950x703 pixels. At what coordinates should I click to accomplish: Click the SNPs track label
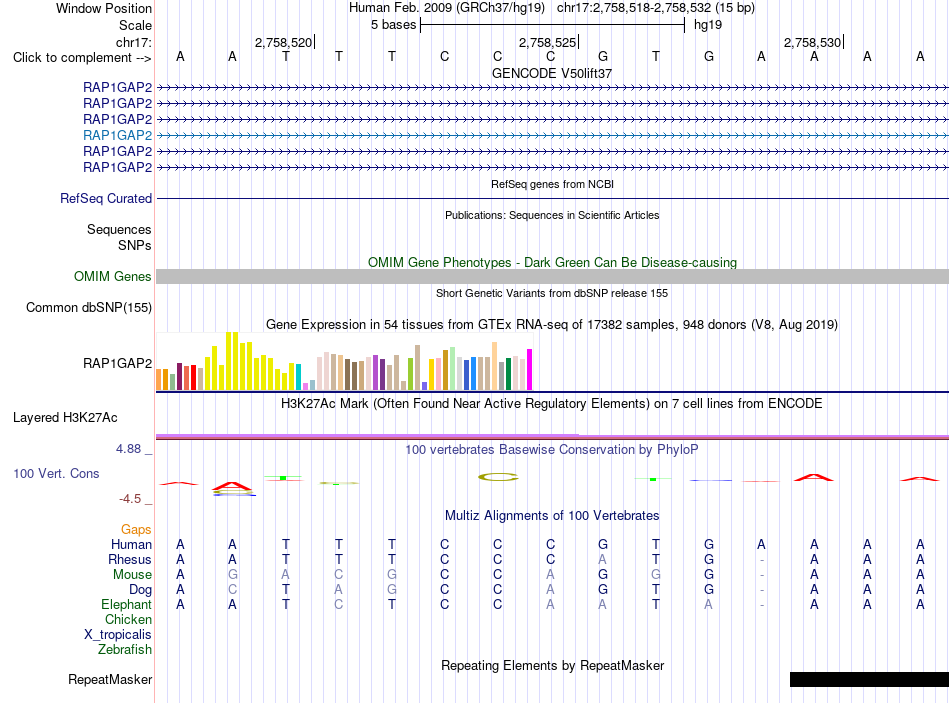pos(135,245)
